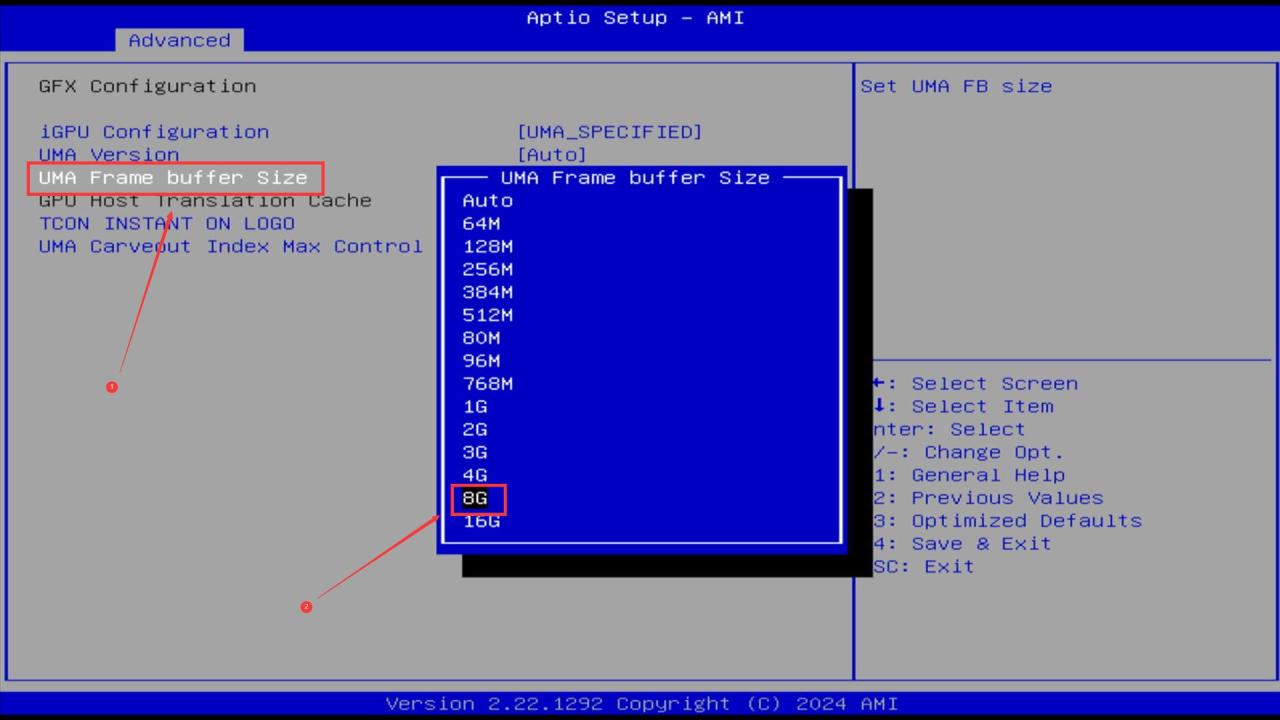1280x720 pixels.
Task: Choose 4G frame buffer size
Action: [x=475, y=476]
